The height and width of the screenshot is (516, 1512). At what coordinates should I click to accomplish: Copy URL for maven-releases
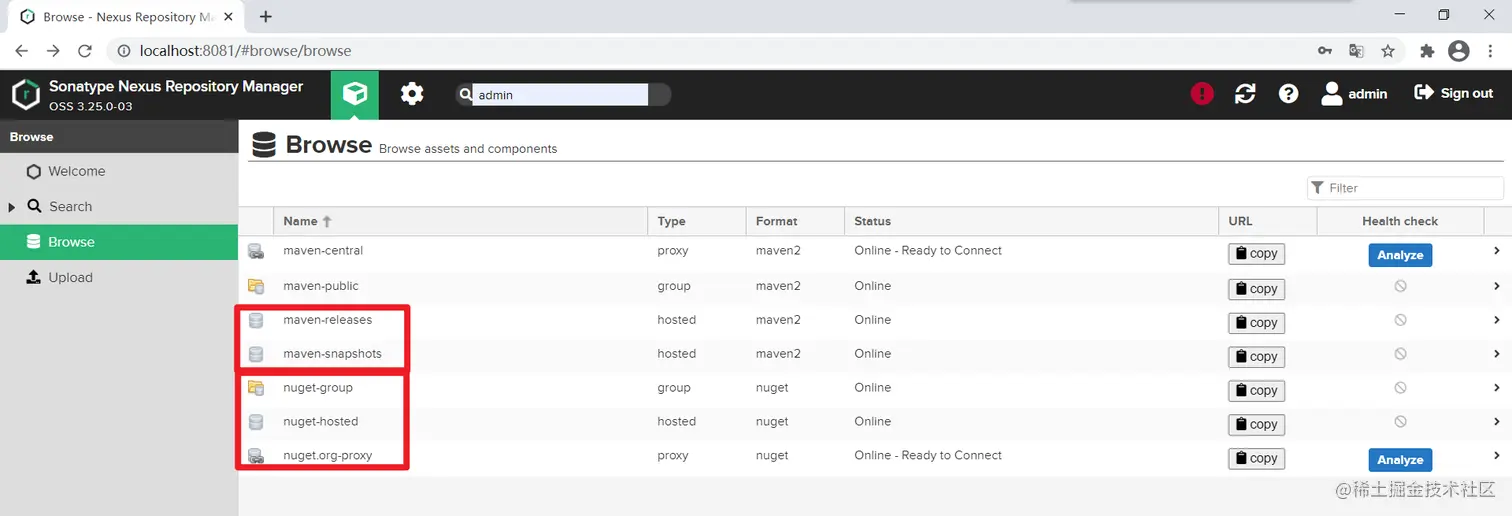[1256, 323]
